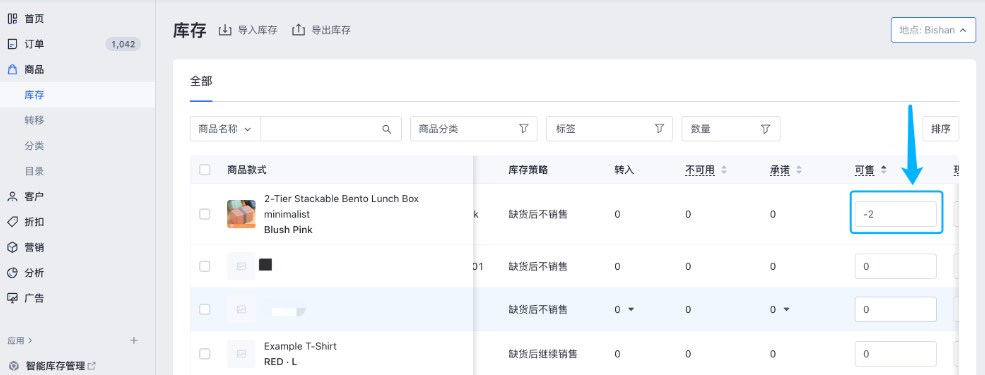
Task: Open the Example T-Shirt placeholder thumbnail
Action: [241, 354]
